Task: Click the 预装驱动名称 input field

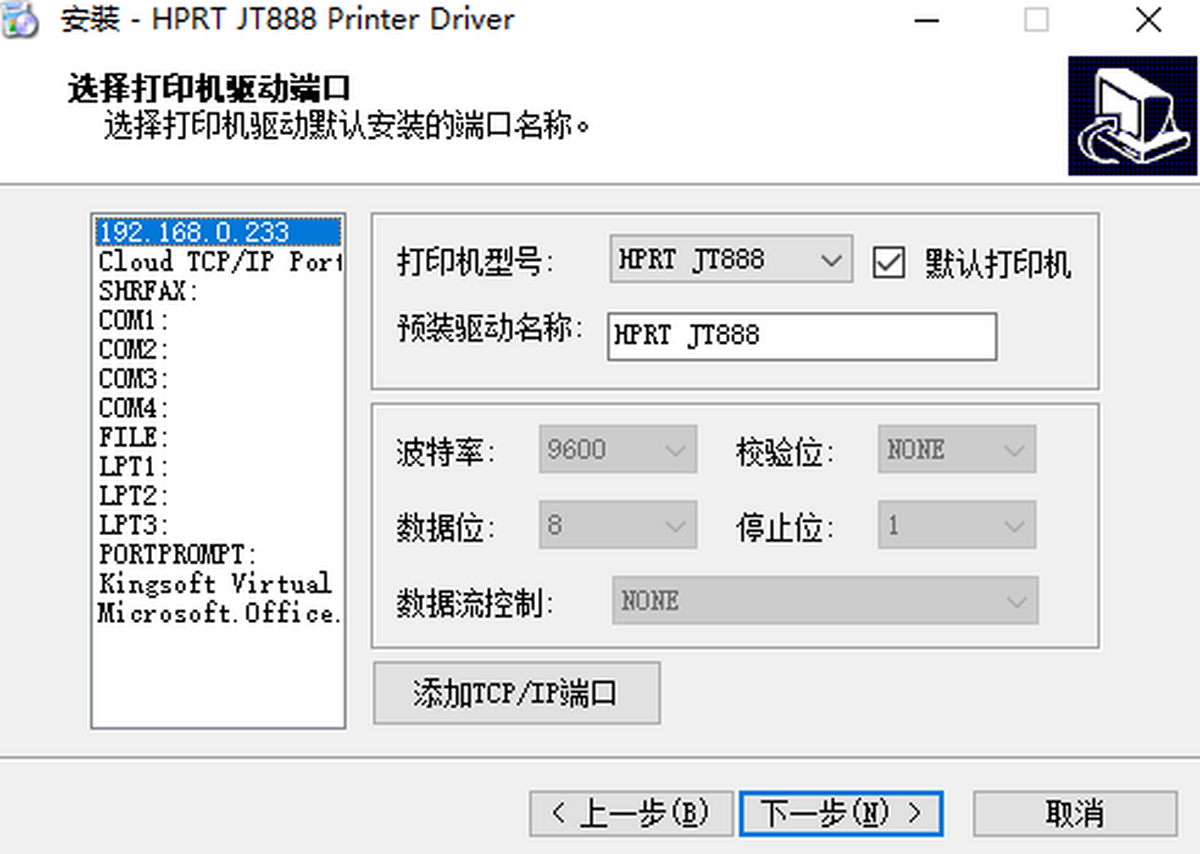Action: 802,336
